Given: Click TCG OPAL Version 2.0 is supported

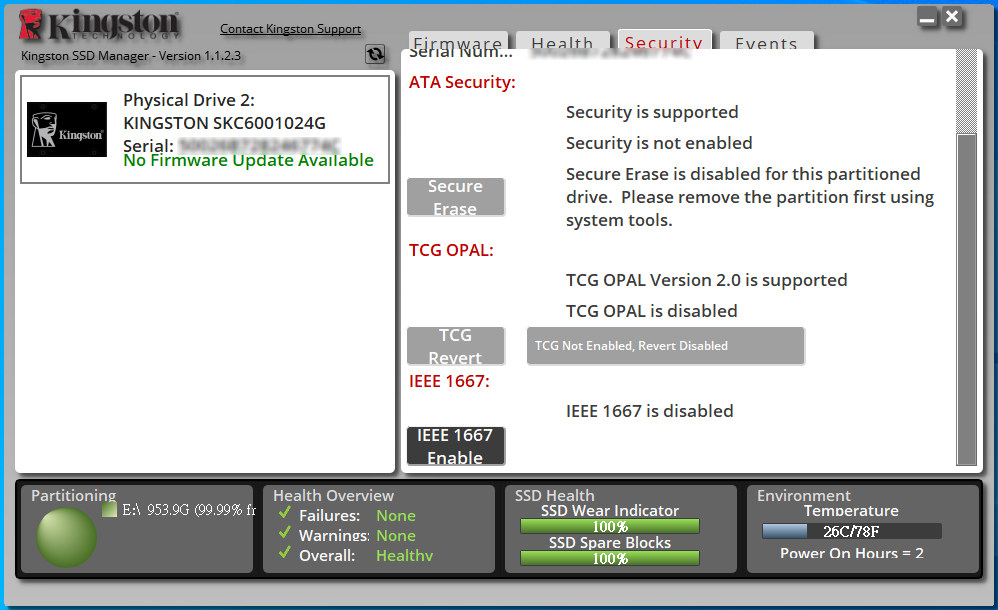Looking at the screenshot, I should 706,280.
